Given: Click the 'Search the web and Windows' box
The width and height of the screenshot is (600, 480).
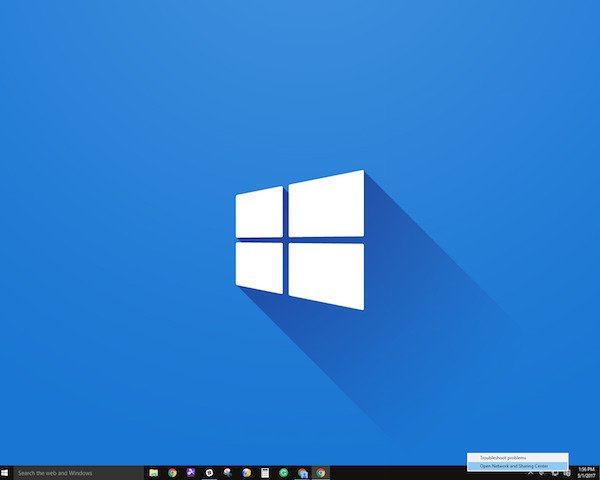Looking at the screenshot, I should [x=79, y=473].
